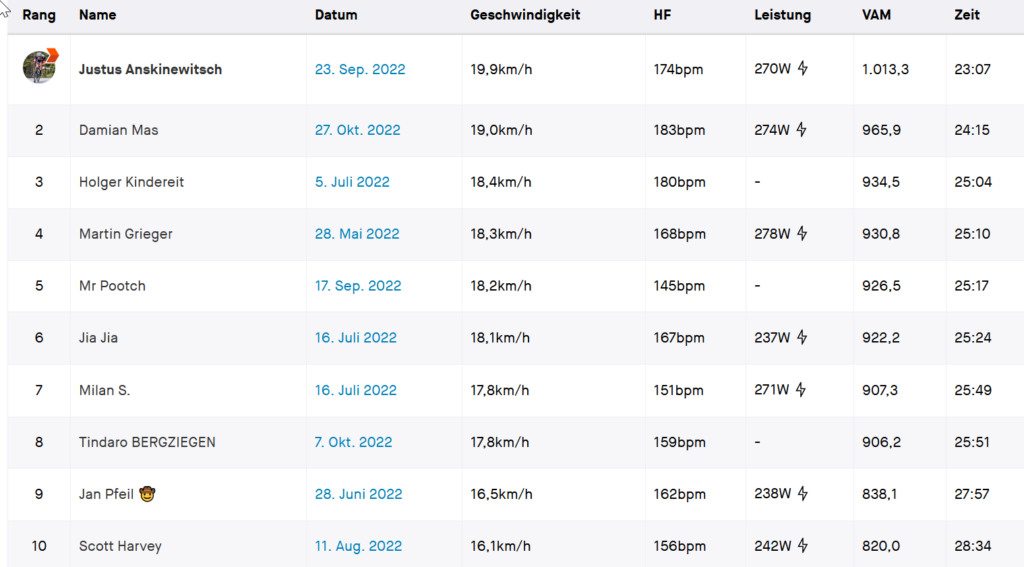
Task: Click power meter icon next to 270W
Action: [802, 69]
